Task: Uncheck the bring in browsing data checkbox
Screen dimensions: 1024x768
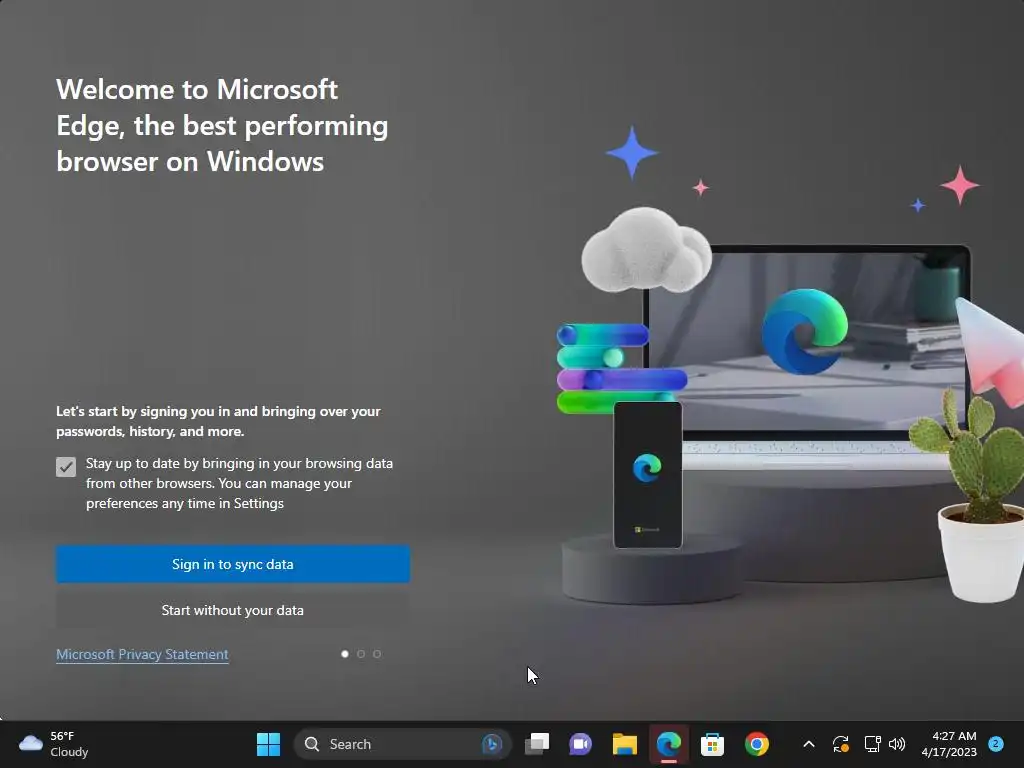Action: coord(66,467)
